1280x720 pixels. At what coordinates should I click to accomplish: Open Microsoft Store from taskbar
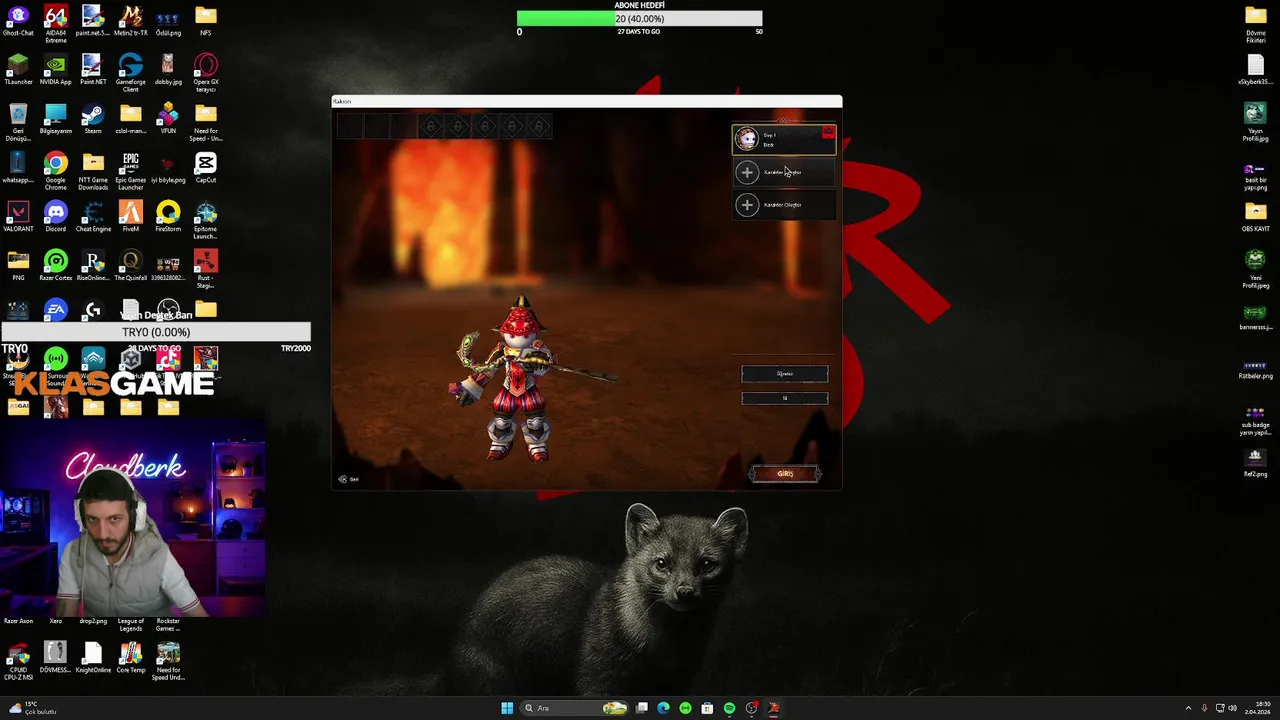point(707,708)
